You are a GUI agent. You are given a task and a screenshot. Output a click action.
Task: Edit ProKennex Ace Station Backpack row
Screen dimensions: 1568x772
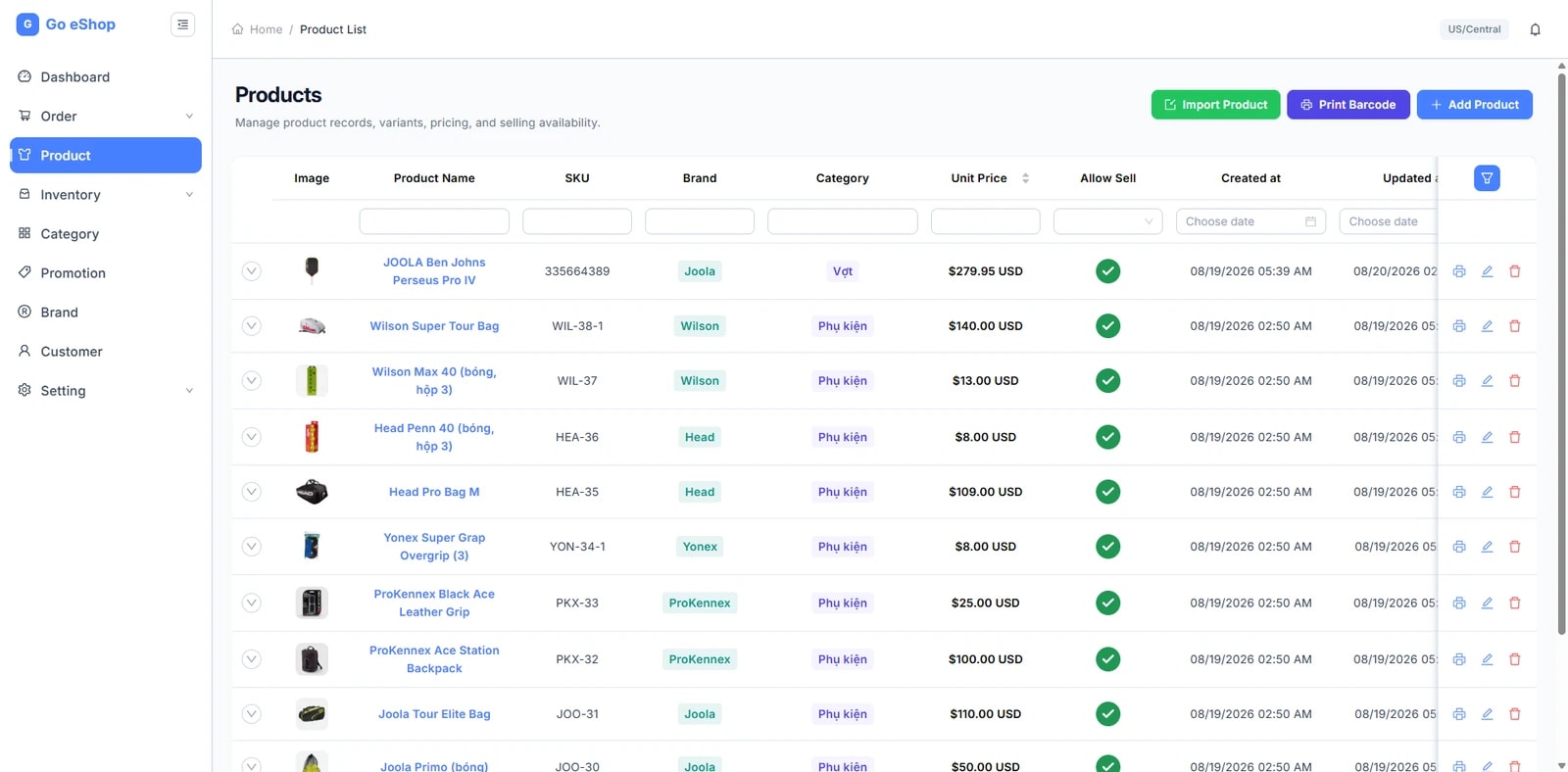coord(1487,659)
